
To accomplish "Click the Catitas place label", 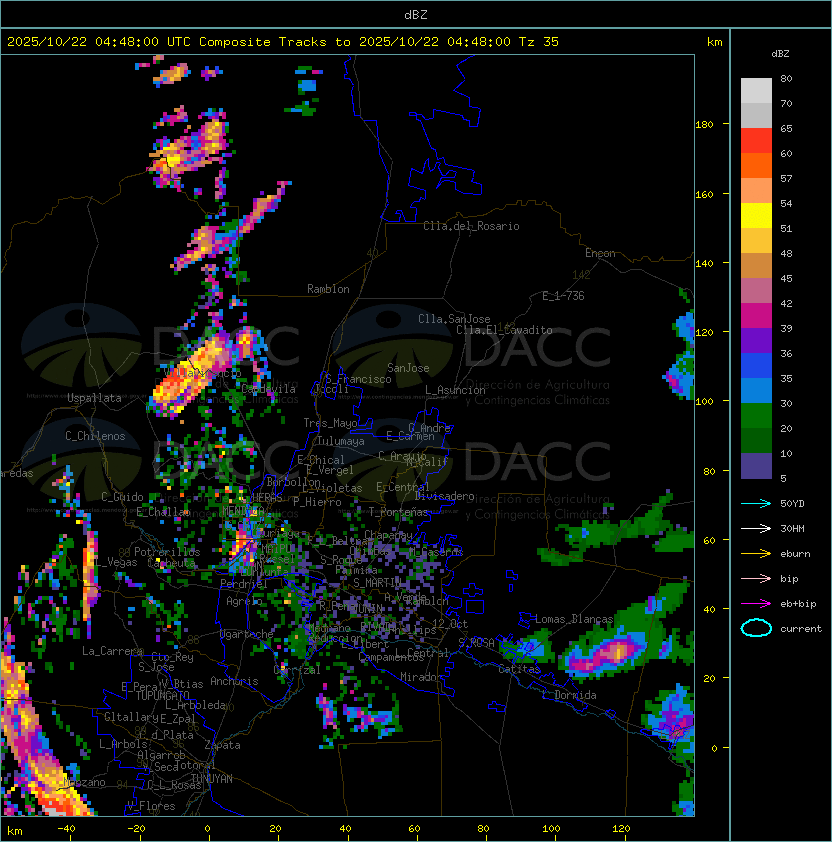I will point(519,670).
